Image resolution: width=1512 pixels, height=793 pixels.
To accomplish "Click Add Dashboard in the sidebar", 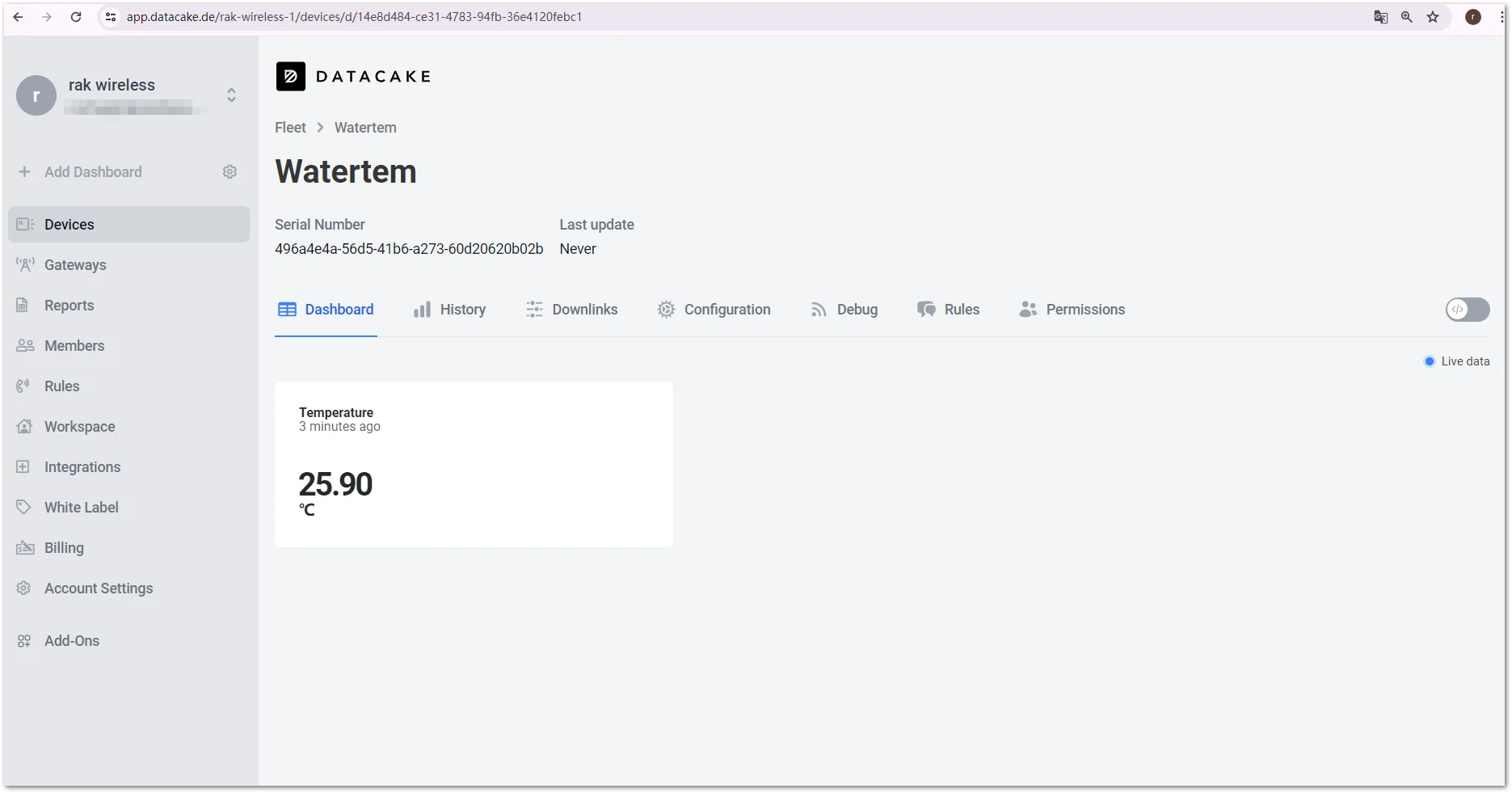I will (x=93, y=172).
